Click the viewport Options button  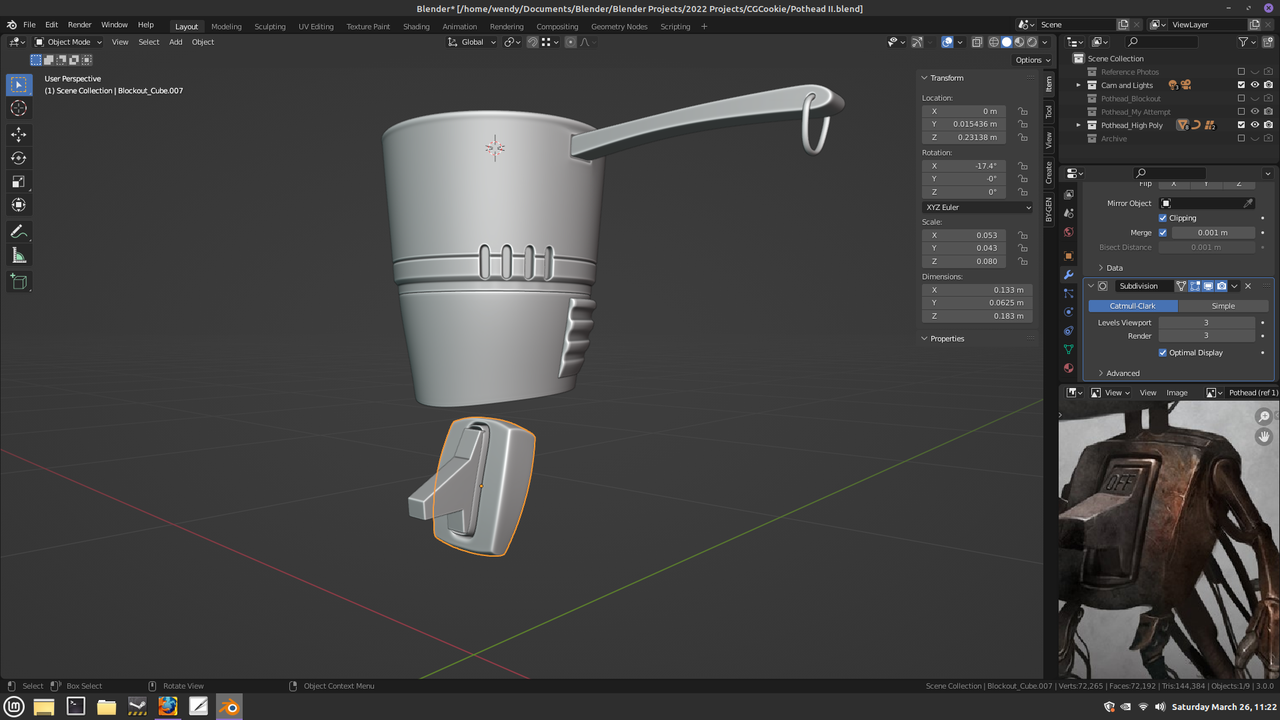(x=1031, y=60)
